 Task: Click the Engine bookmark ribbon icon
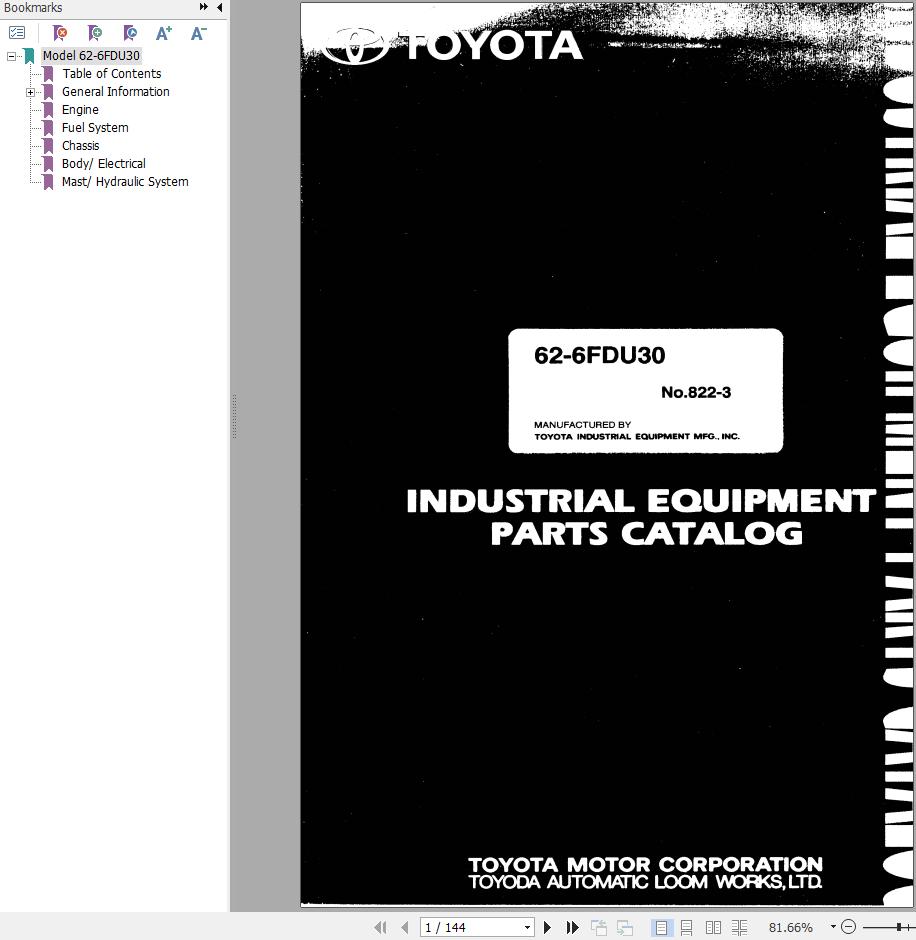point(49,110)
